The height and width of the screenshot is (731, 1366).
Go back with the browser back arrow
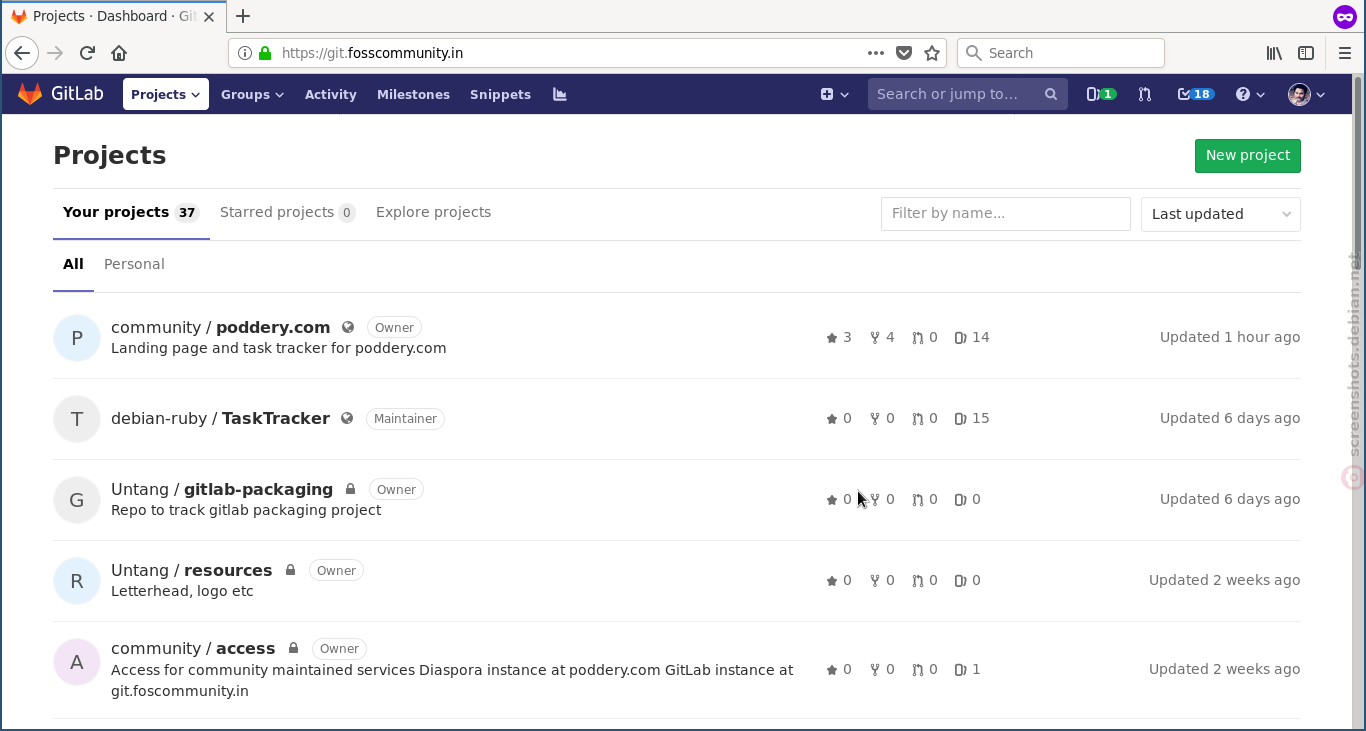tap(22, 53)
